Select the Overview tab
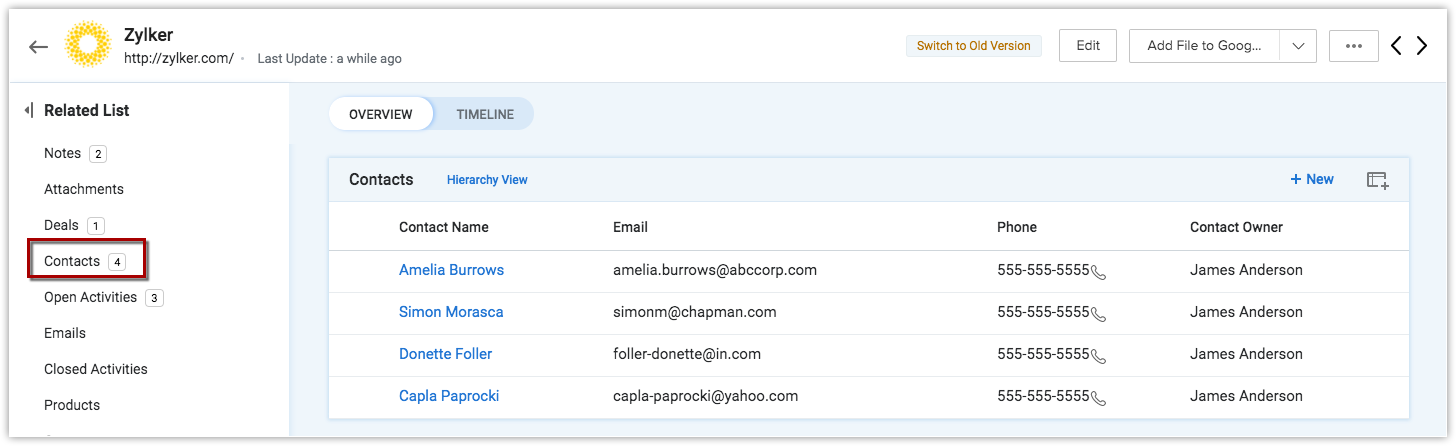 (x=381, y=114)
